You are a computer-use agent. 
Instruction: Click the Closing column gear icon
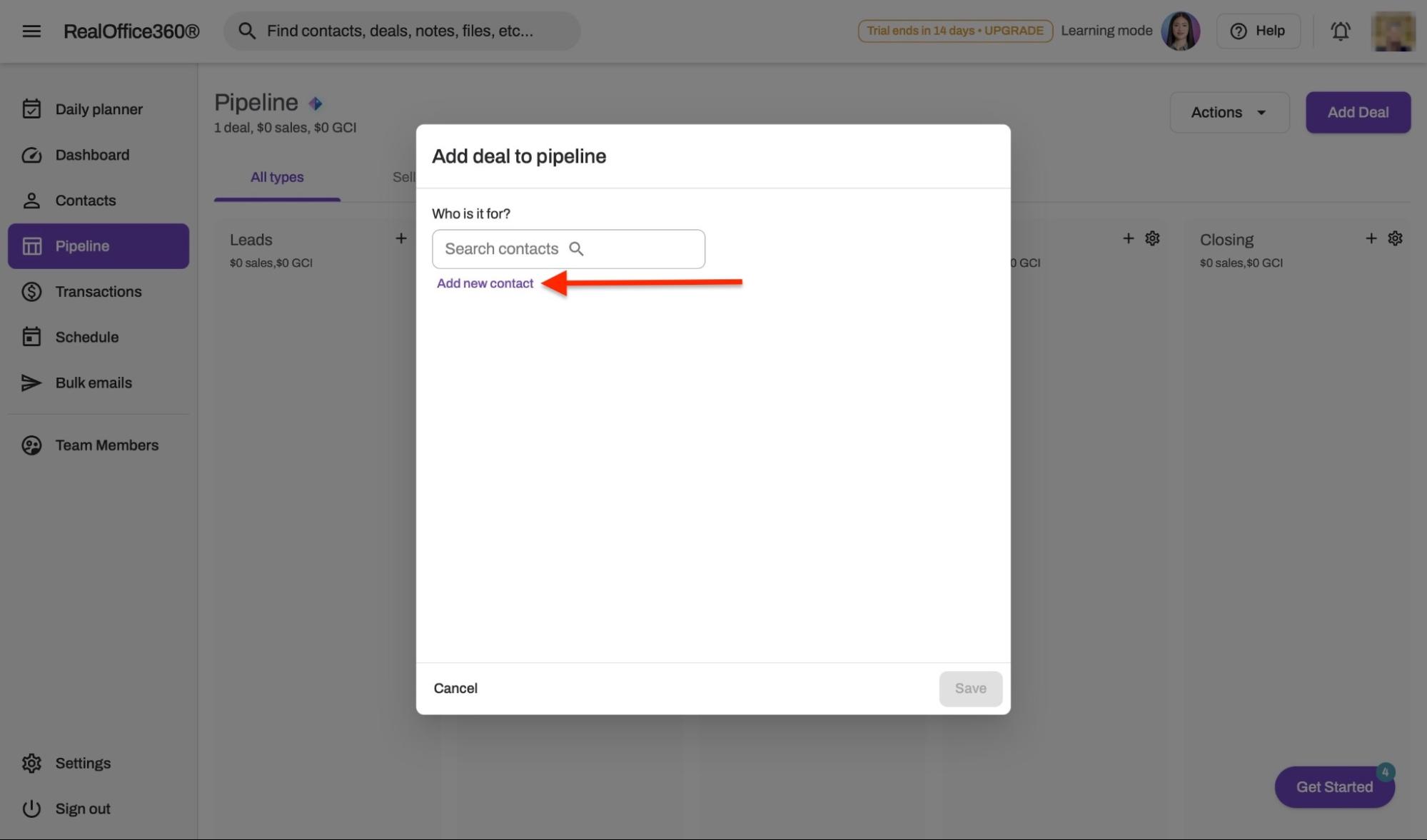coord(1395,238)
